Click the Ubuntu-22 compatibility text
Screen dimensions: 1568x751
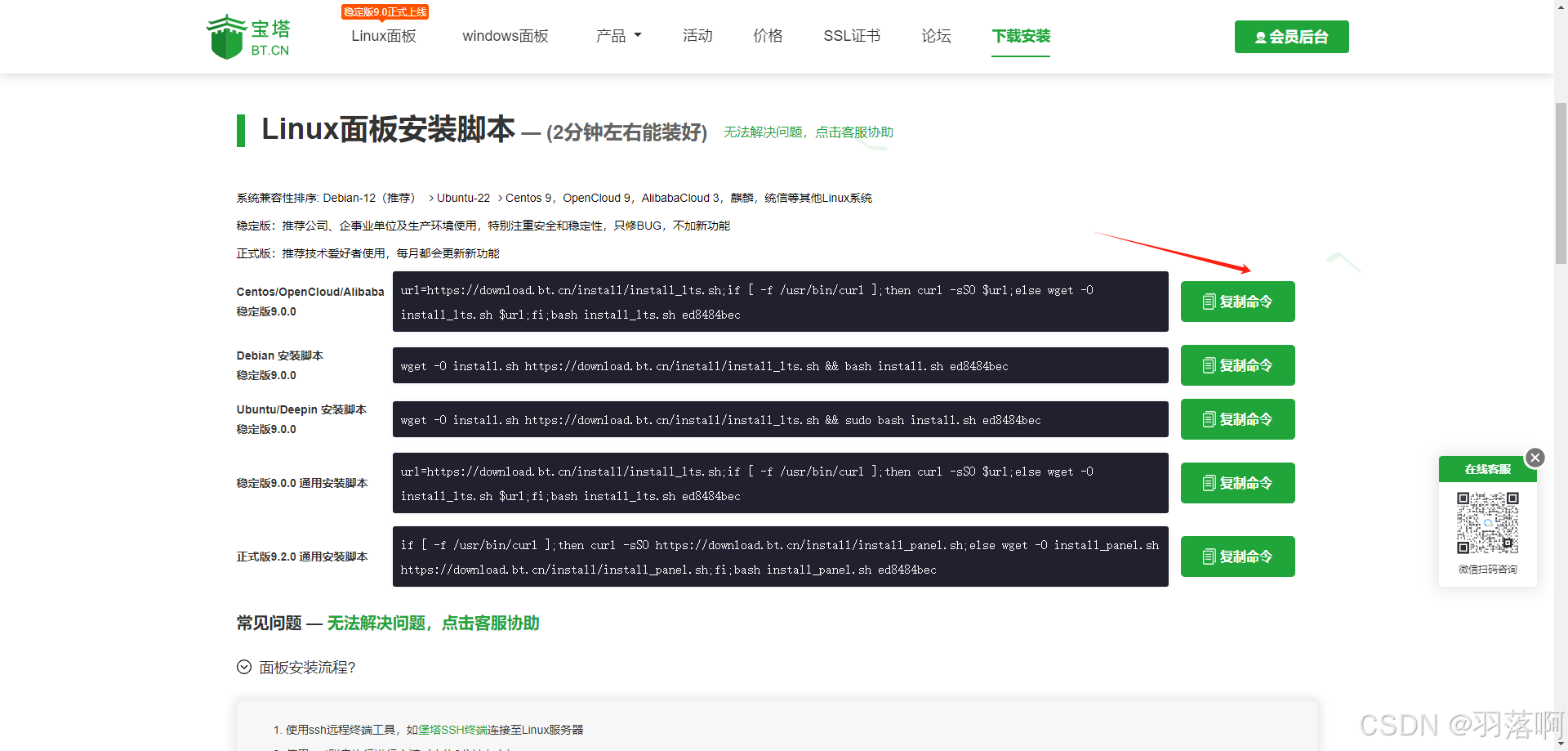[463, 198]
